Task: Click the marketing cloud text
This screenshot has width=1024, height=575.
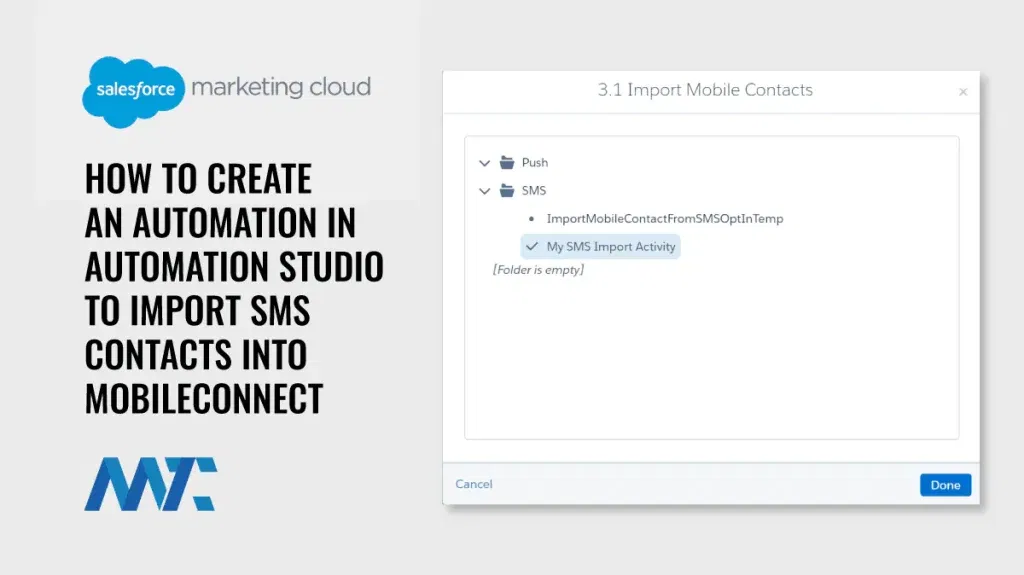Action: pyautogui.click(x=281, y=87)
